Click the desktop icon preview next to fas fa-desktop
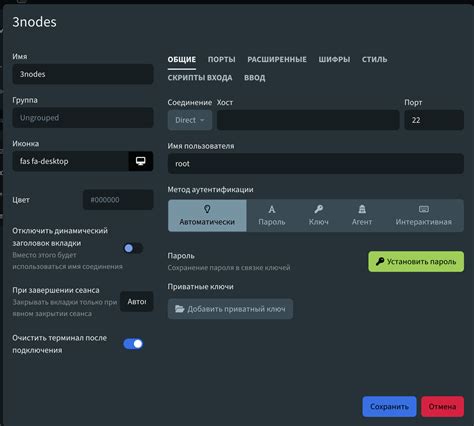The height and width of the screenshot is (426, 474). click(141, 161)
